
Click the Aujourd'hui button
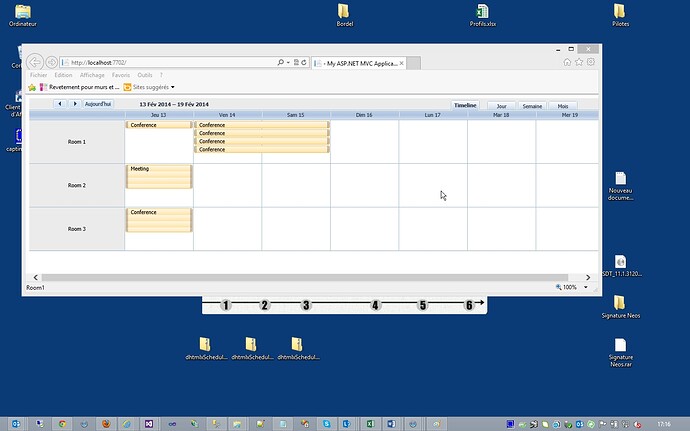click(98, 104)
